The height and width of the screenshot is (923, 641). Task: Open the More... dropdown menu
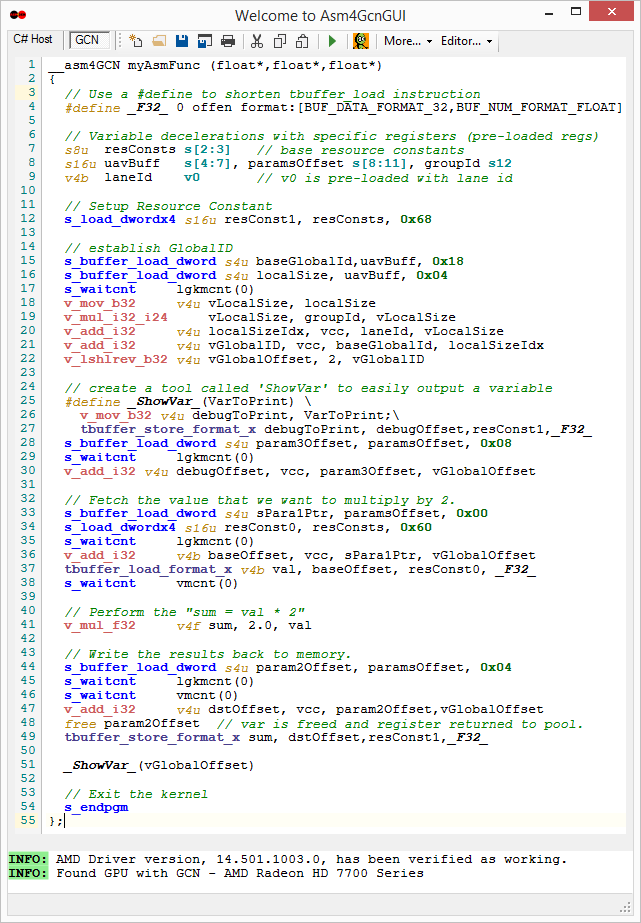point(408,41)
